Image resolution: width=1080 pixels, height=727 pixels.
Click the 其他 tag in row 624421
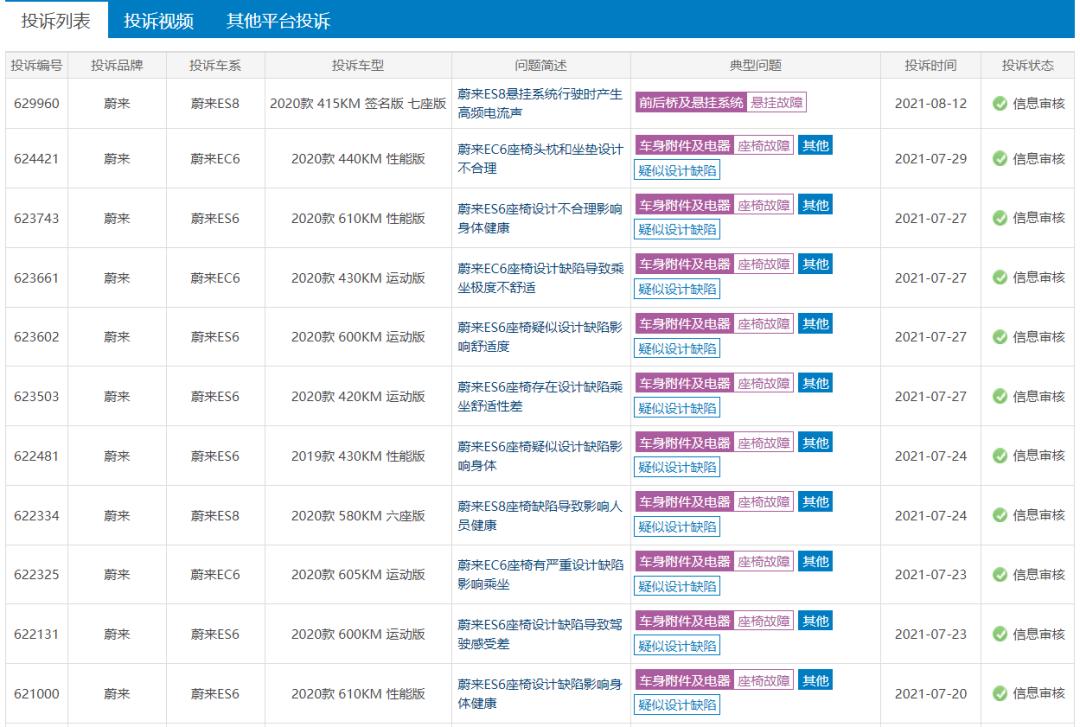pos(816,145)
